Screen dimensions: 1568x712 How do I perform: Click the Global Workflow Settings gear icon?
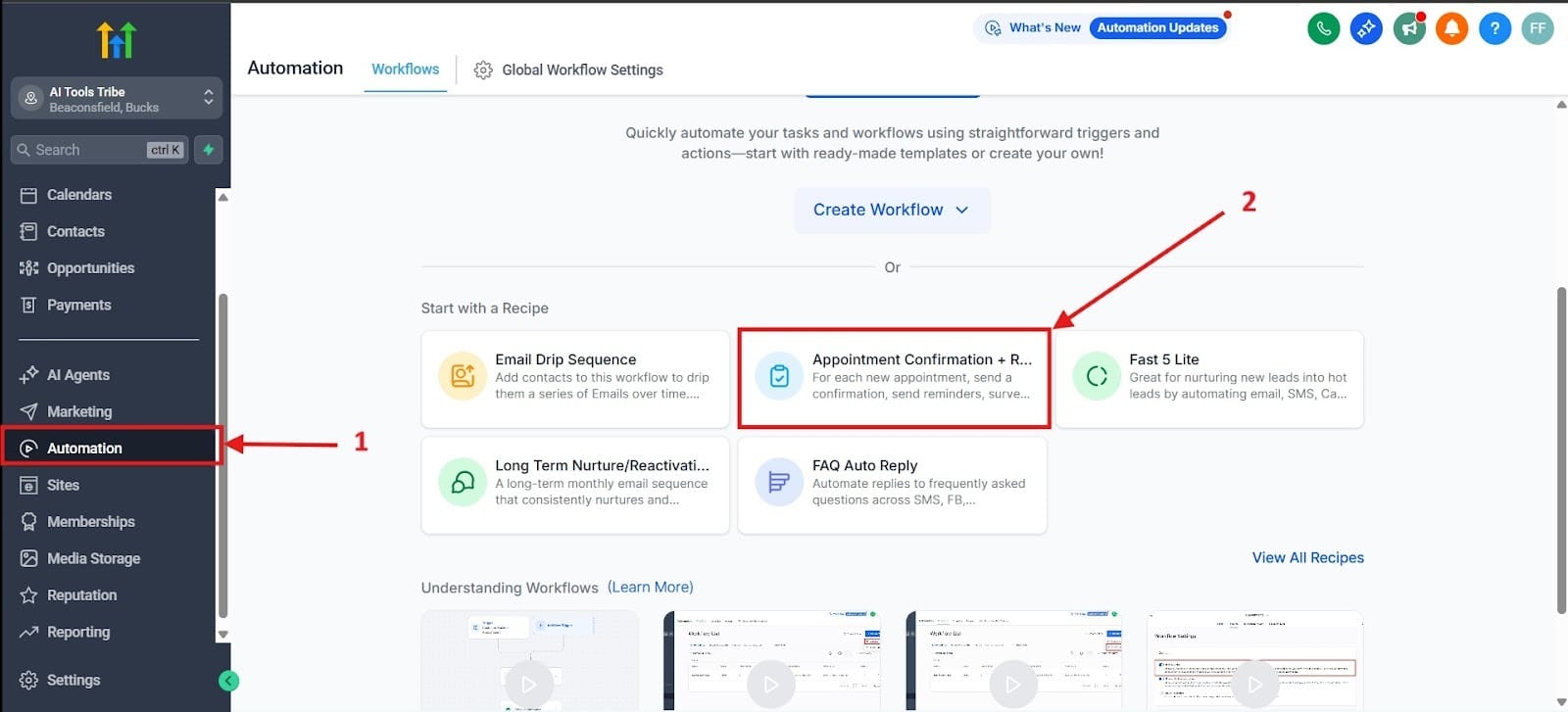coord(482,70)
